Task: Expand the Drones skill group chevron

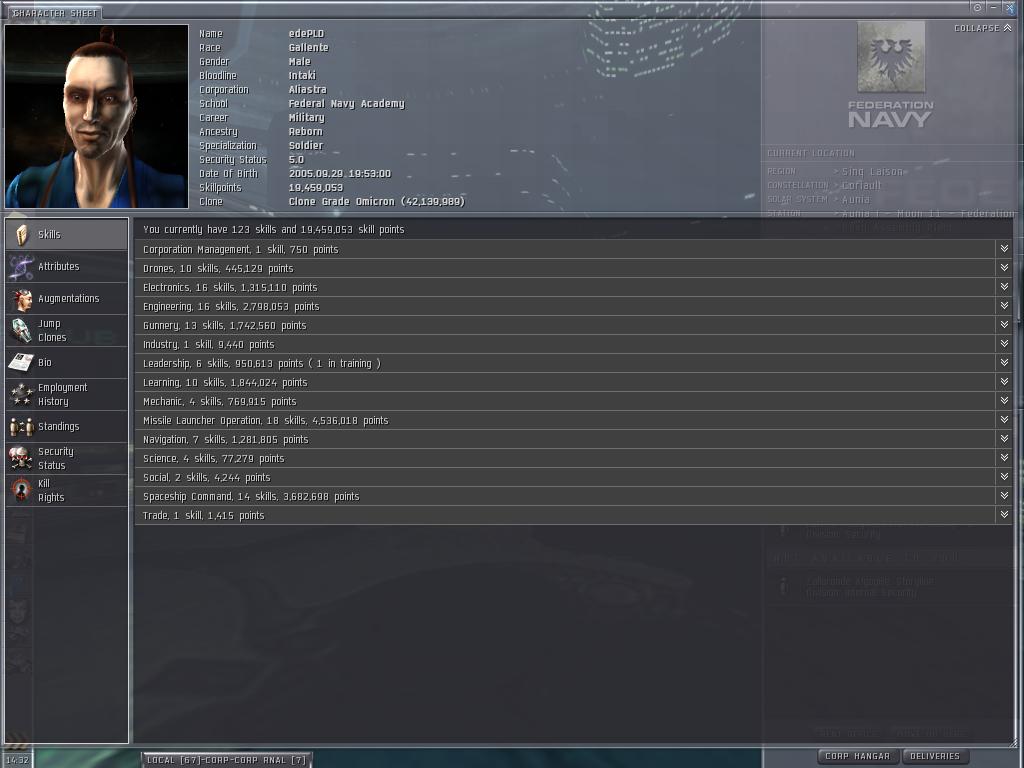Action: (1004, 267)
